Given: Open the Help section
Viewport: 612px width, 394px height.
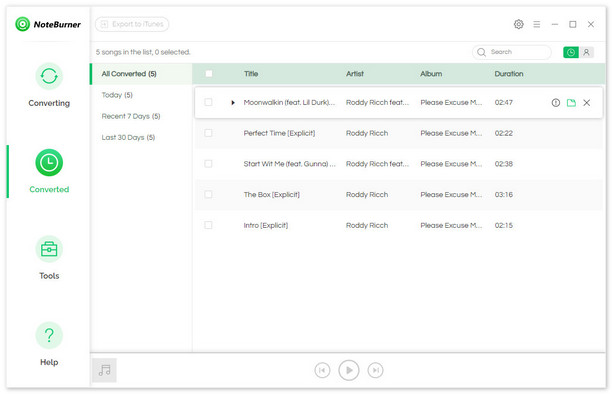Looking at the screenshot, I should pos(49,344).
